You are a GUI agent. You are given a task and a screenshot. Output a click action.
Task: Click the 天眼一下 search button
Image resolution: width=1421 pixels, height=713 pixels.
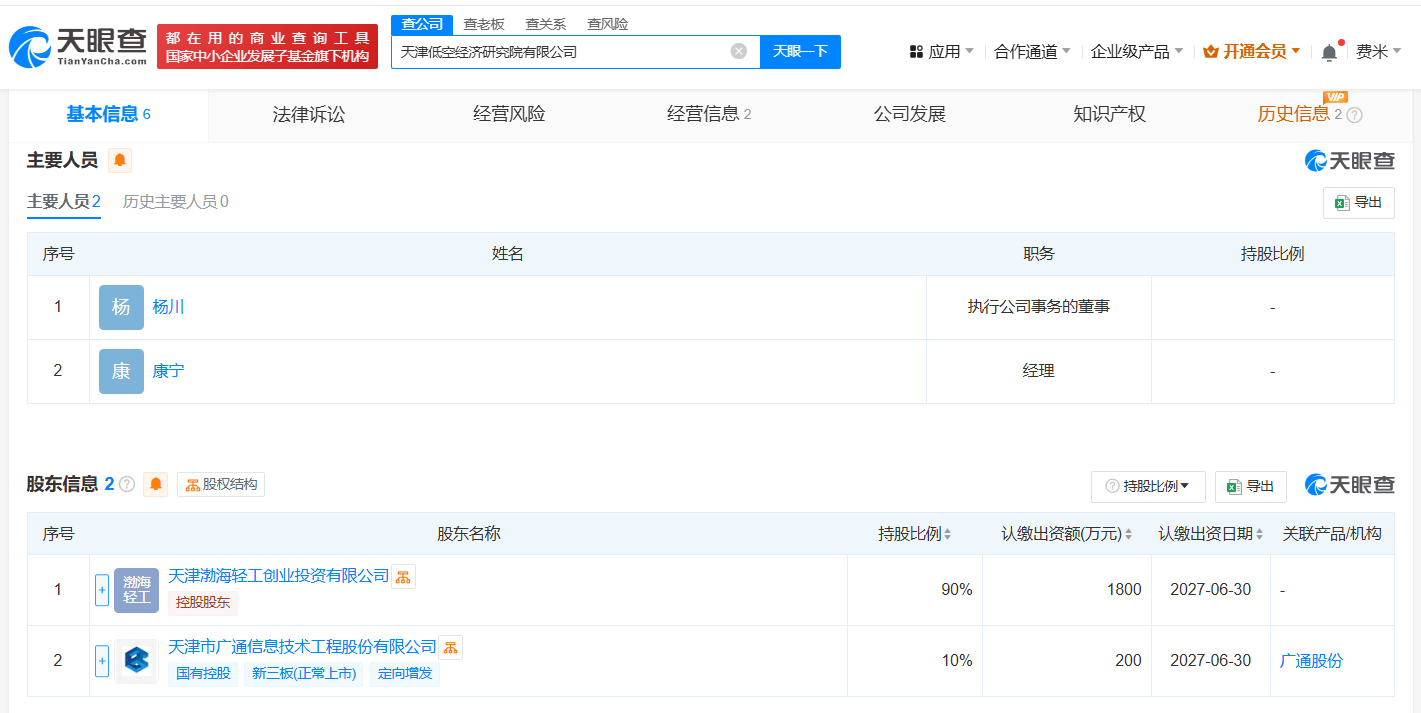800,52
